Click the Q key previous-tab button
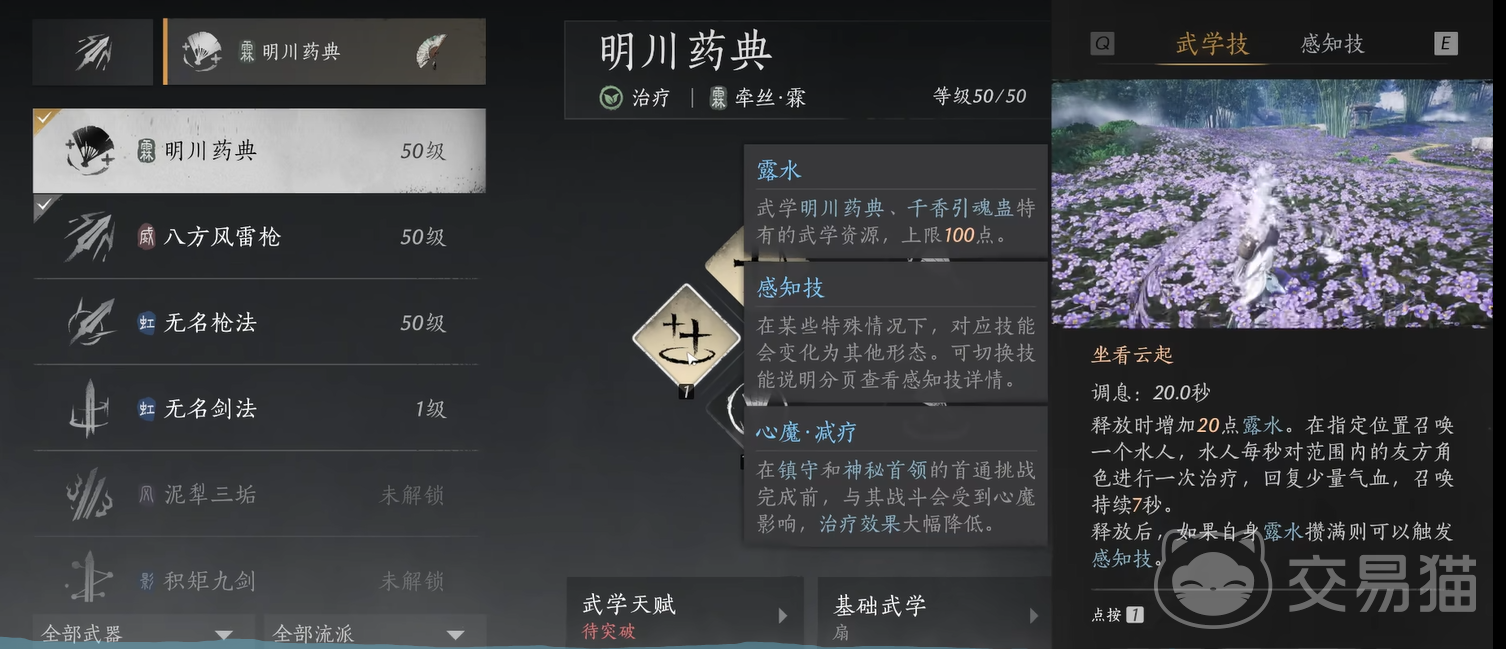1506x649 pixels. (x=1102, y=44)
